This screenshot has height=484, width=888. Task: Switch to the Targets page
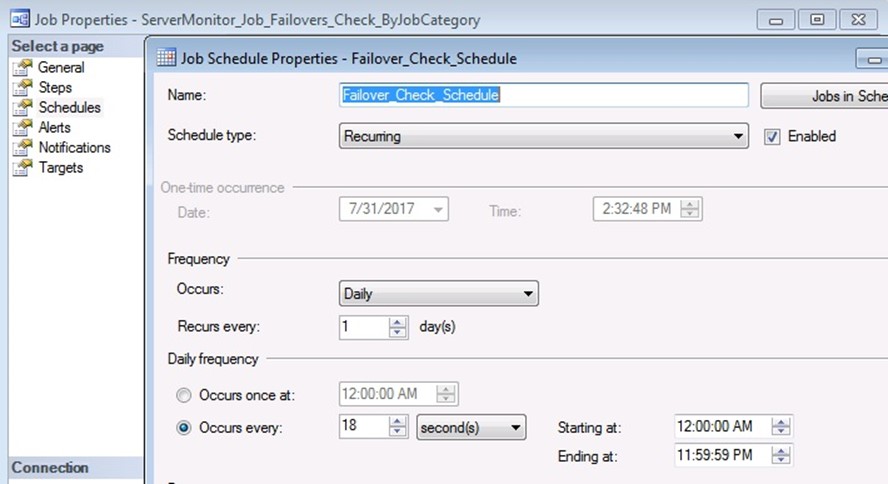60,168
